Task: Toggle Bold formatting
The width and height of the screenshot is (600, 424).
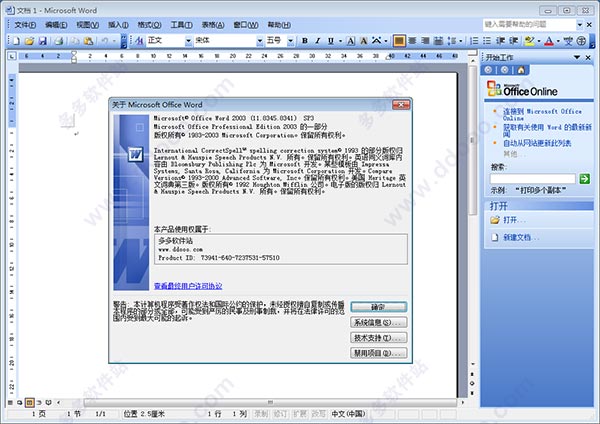Action: point(305,41)
